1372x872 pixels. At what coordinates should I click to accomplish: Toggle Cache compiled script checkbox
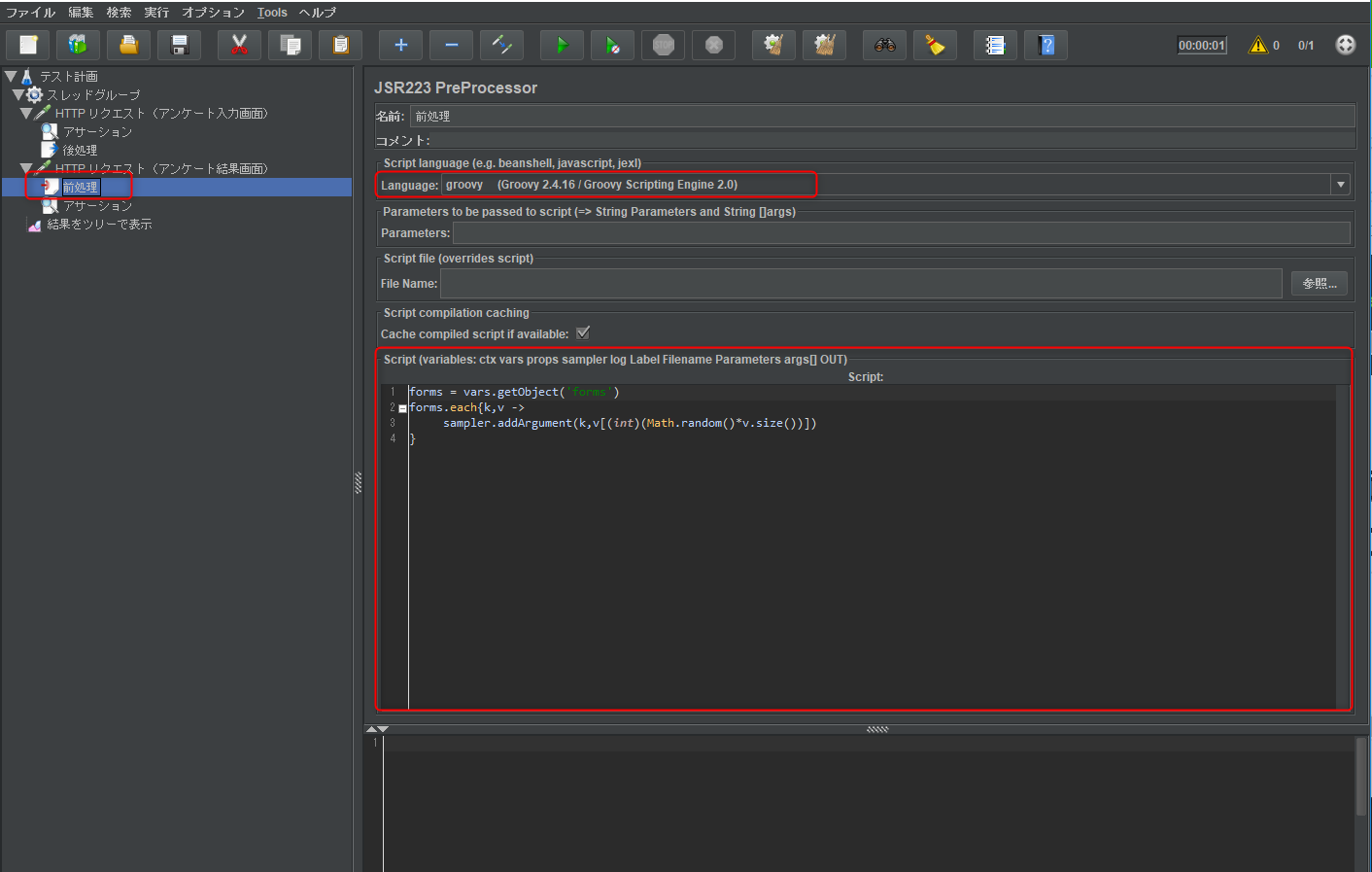click(583, 333)
